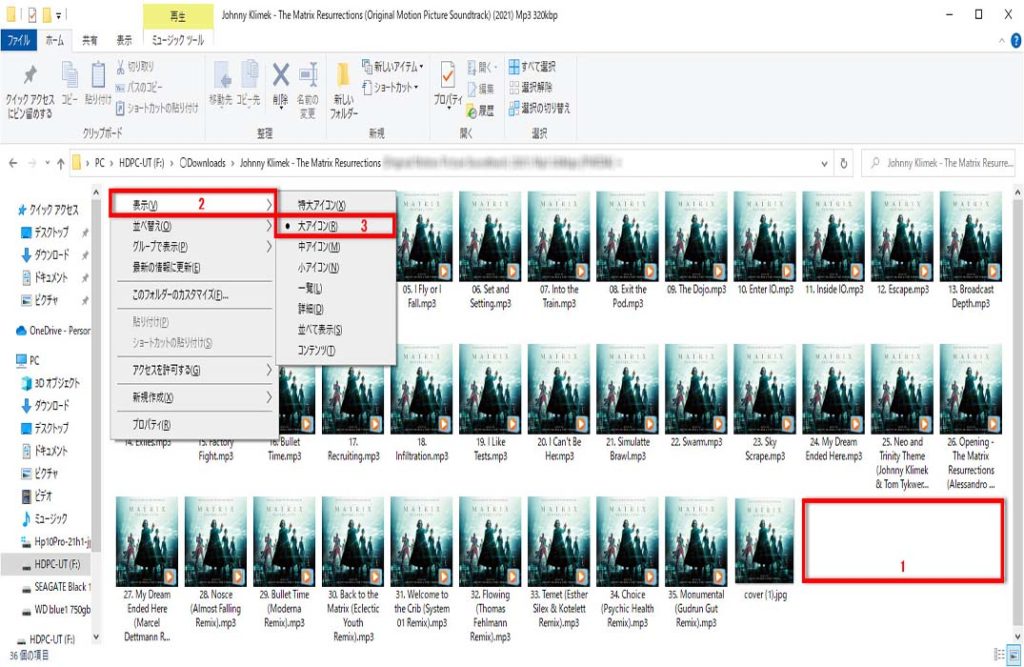Viewport: 1024px width, 667px height.
Task: Choose 特大アイコン in the view submenu
Action: coord(322,205)
